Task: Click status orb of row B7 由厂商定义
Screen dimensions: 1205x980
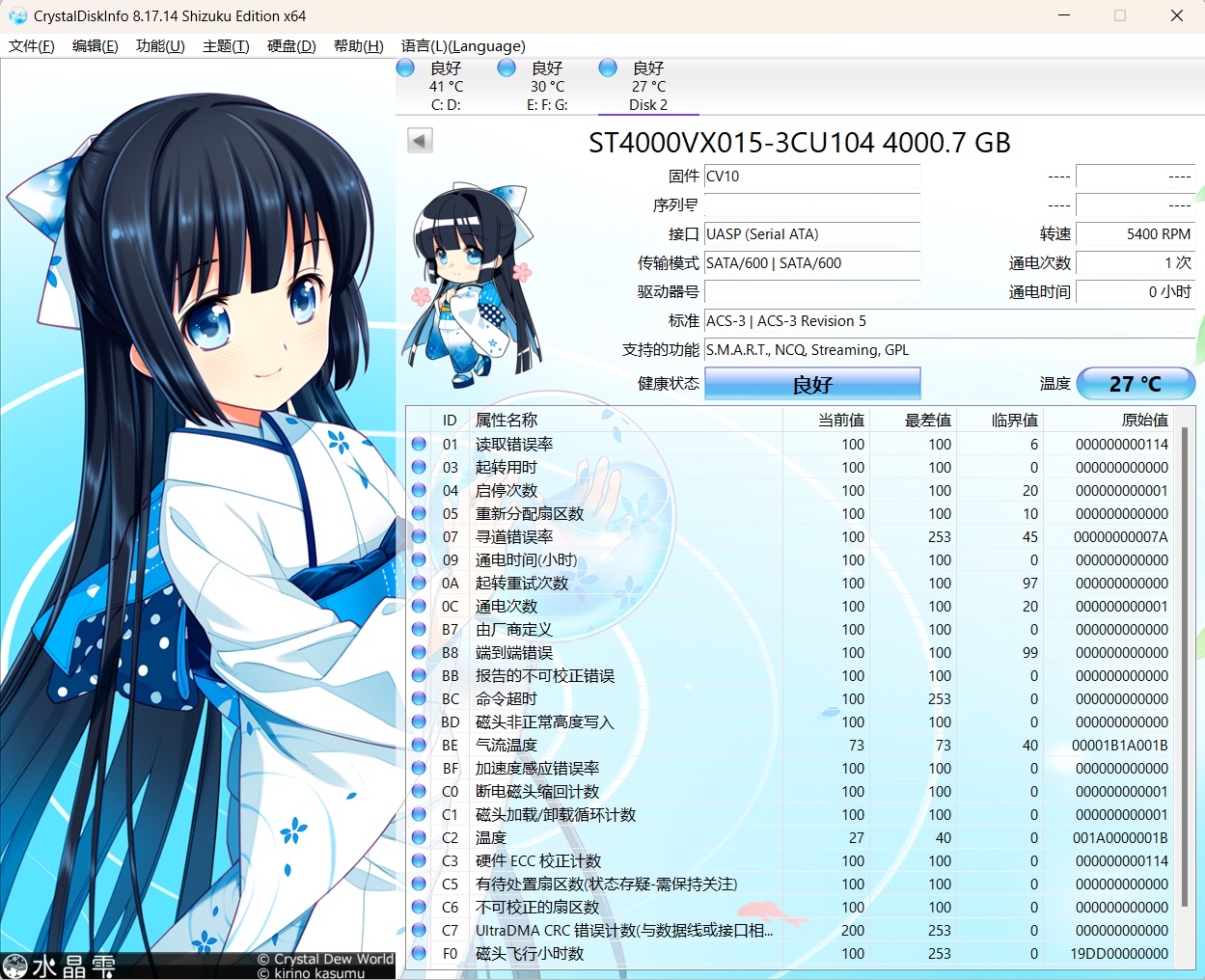Action: (419, 629)
